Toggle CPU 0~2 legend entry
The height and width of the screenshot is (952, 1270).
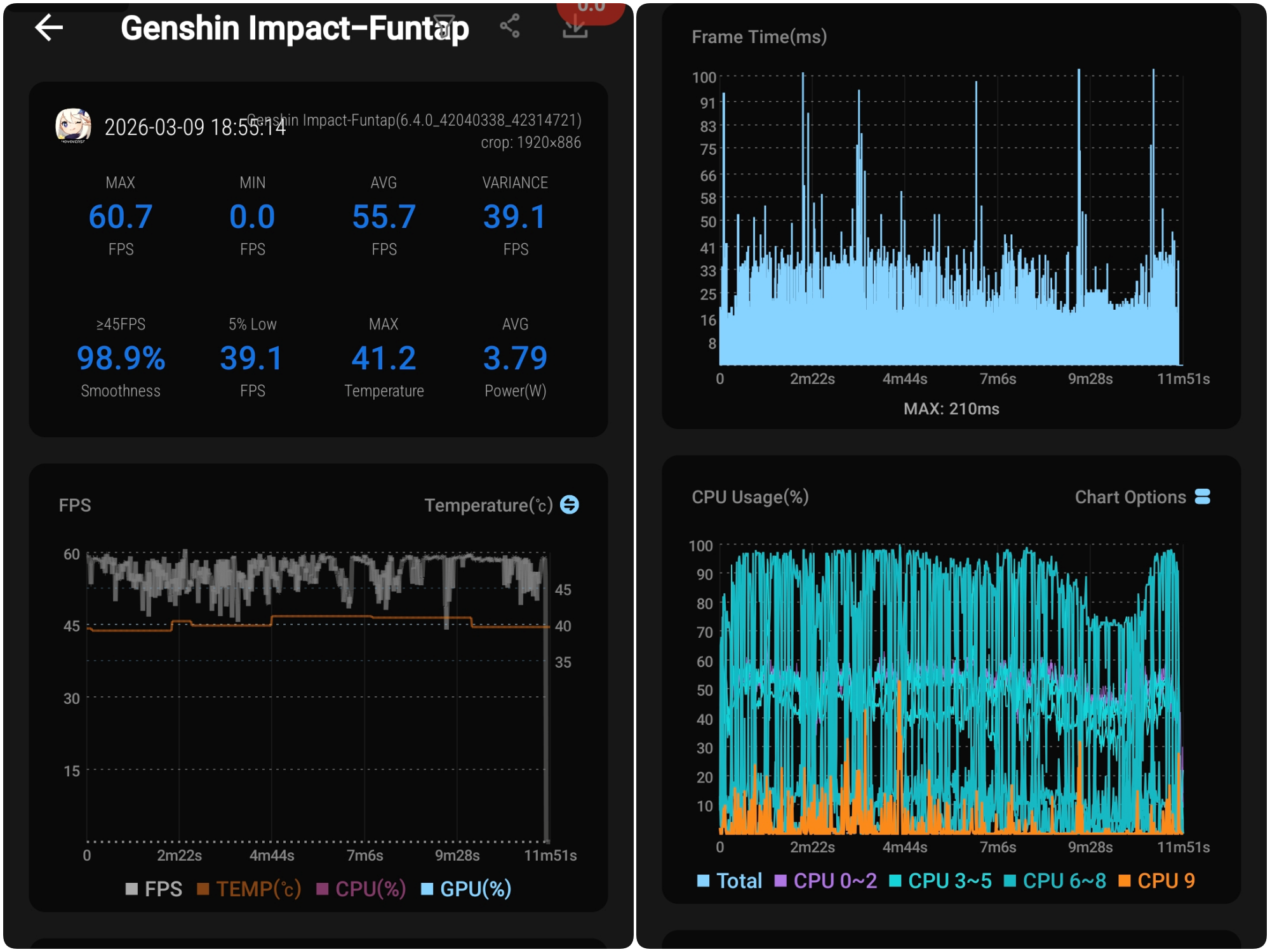825,881
